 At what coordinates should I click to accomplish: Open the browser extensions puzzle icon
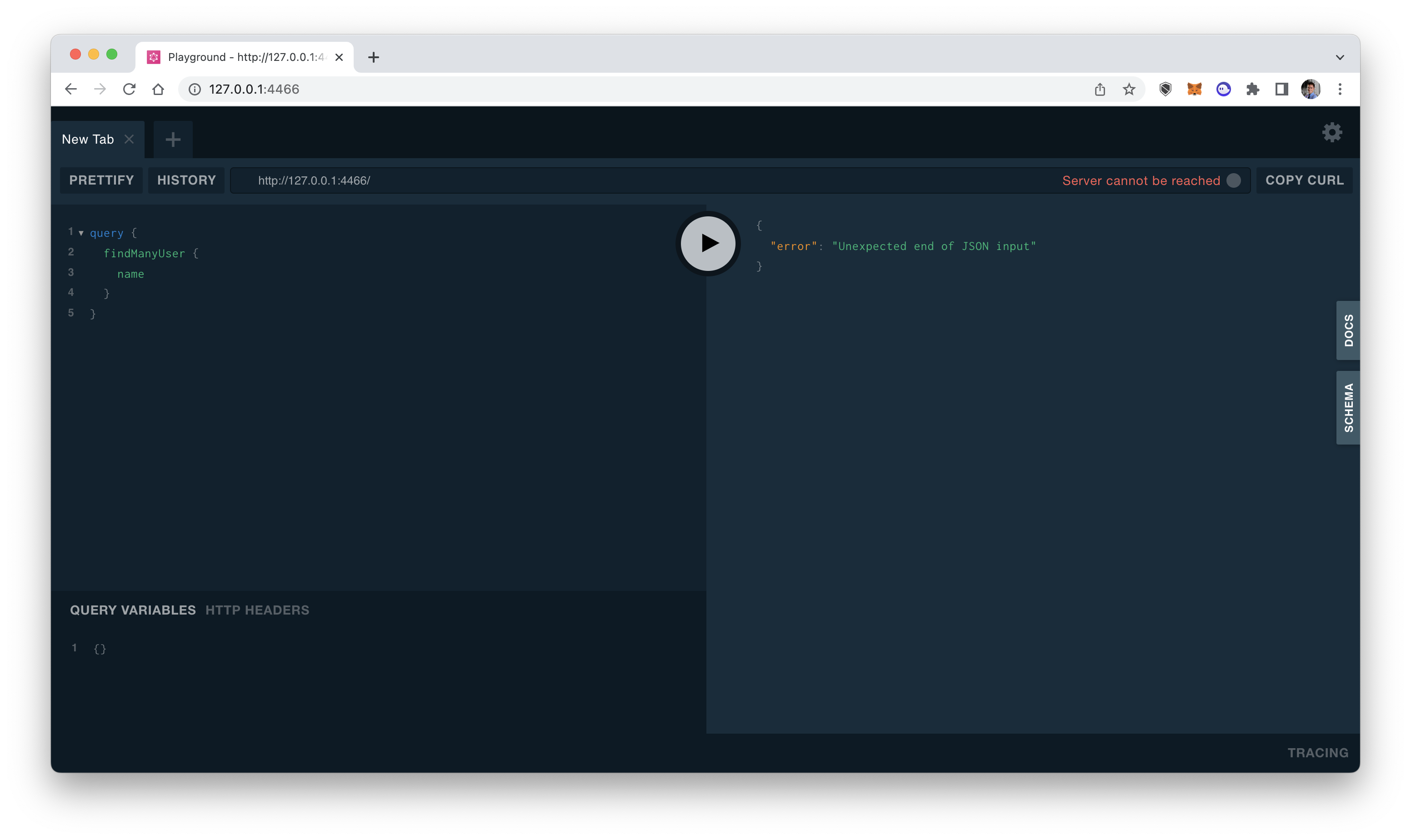(x=1252, y=89)
